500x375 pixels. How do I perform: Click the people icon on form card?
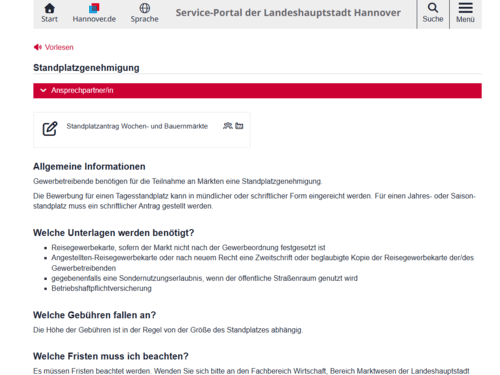coord(228,126)
